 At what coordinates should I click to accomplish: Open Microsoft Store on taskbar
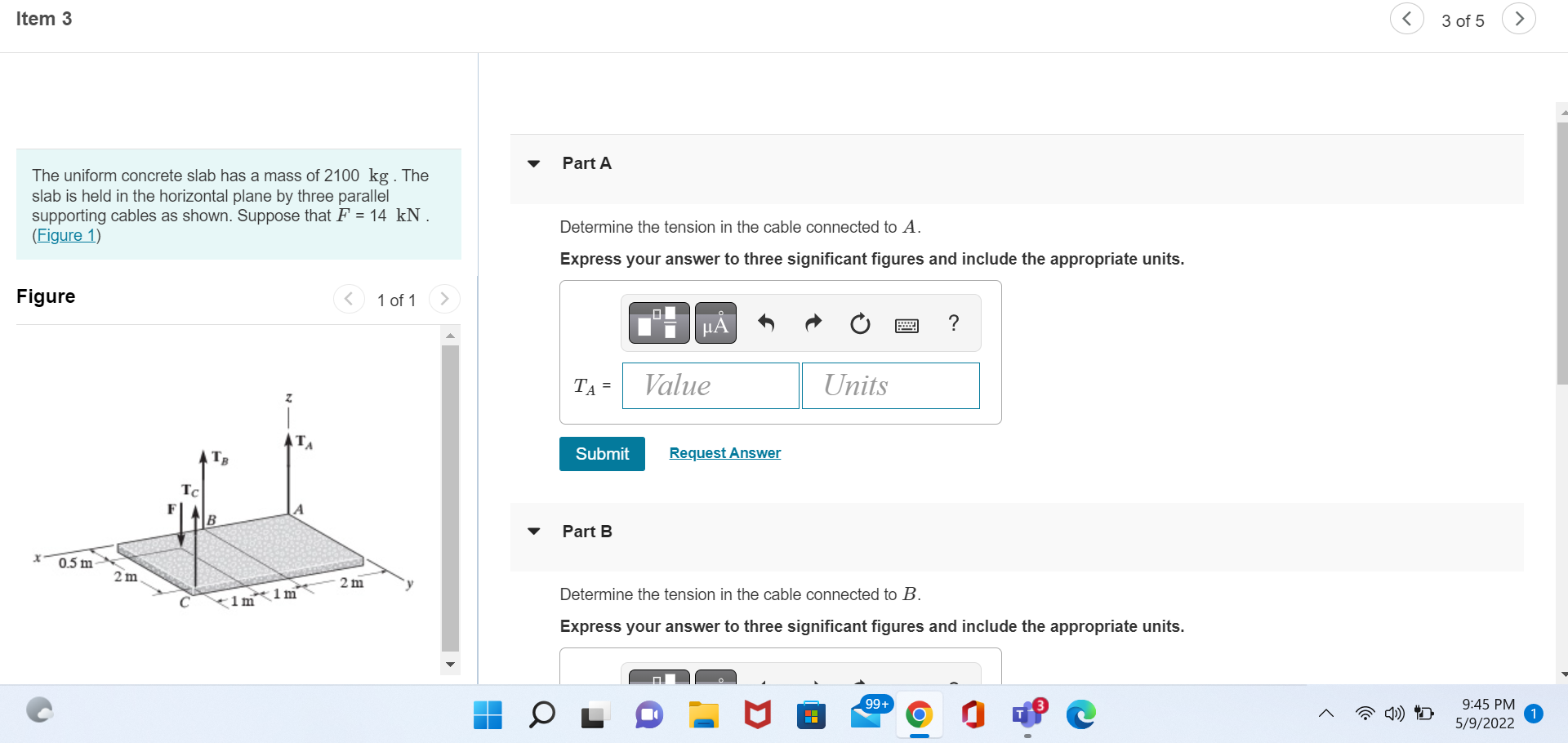point(811,715)
